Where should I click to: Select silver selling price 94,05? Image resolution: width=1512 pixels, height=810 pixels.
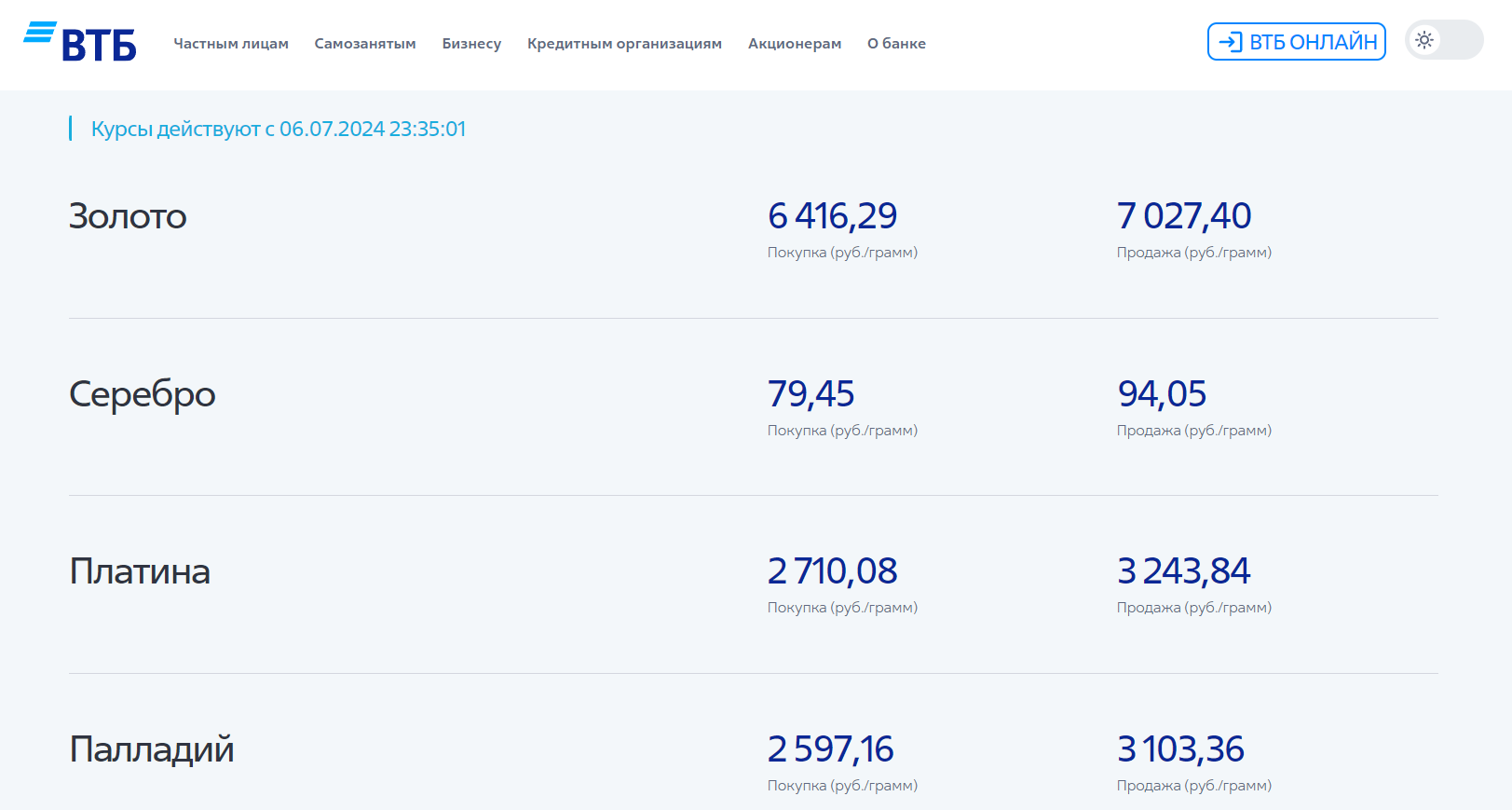click(x=1162, y=394)
